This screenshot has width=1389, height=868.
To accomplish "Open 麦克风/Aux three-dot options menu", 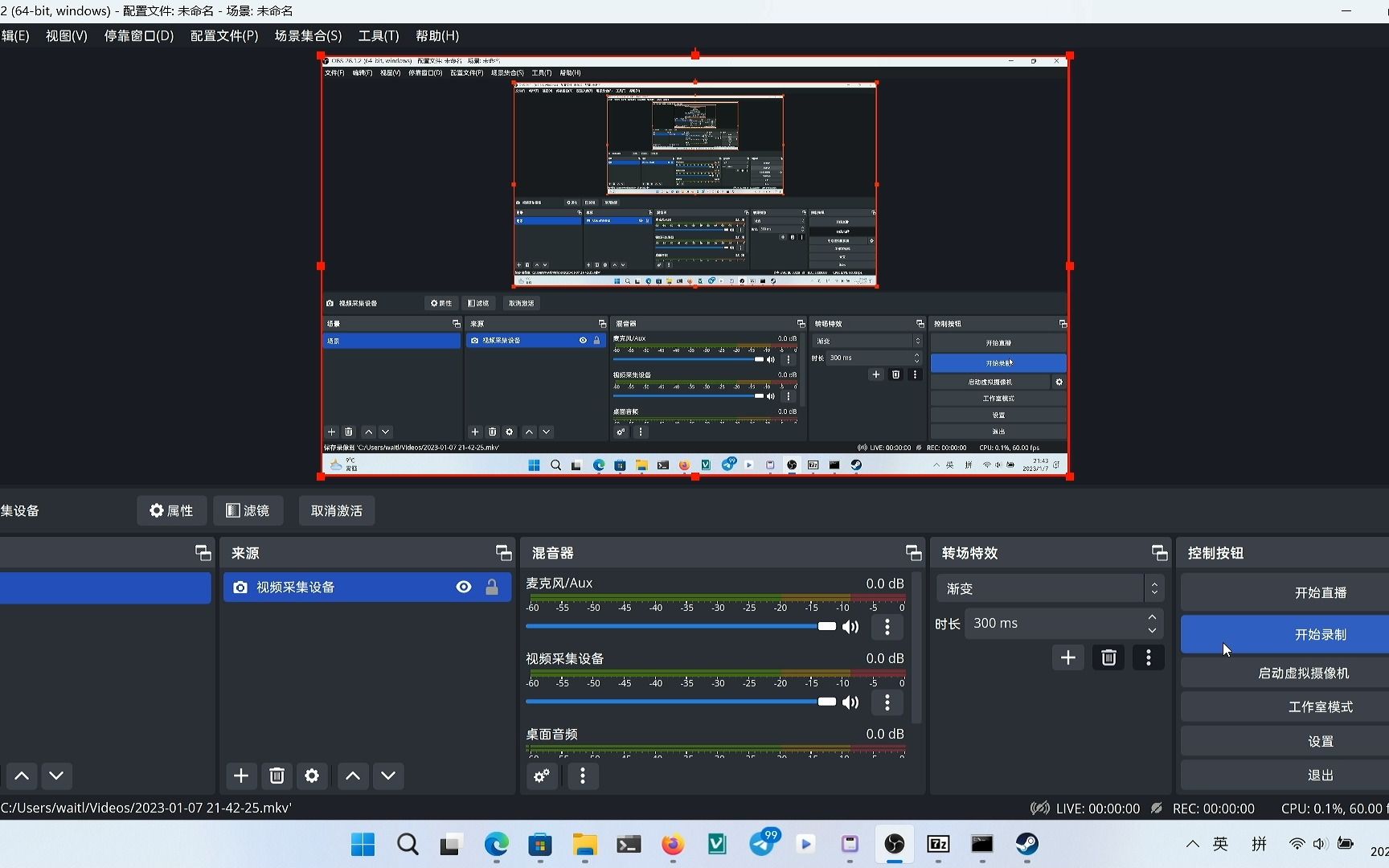I will [887, 627].
